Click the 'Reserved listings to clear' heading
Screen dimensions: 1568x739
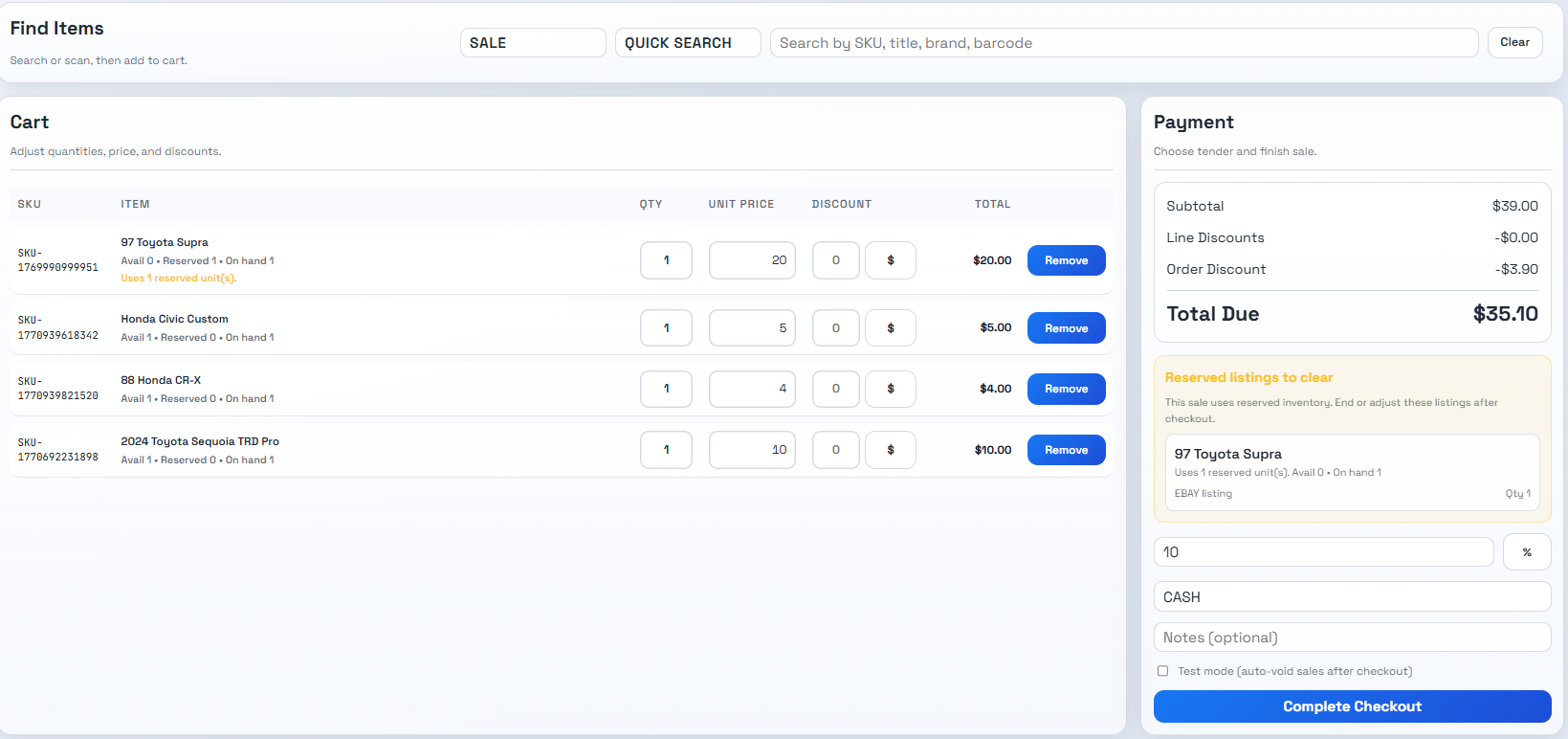coord(1248,377)
